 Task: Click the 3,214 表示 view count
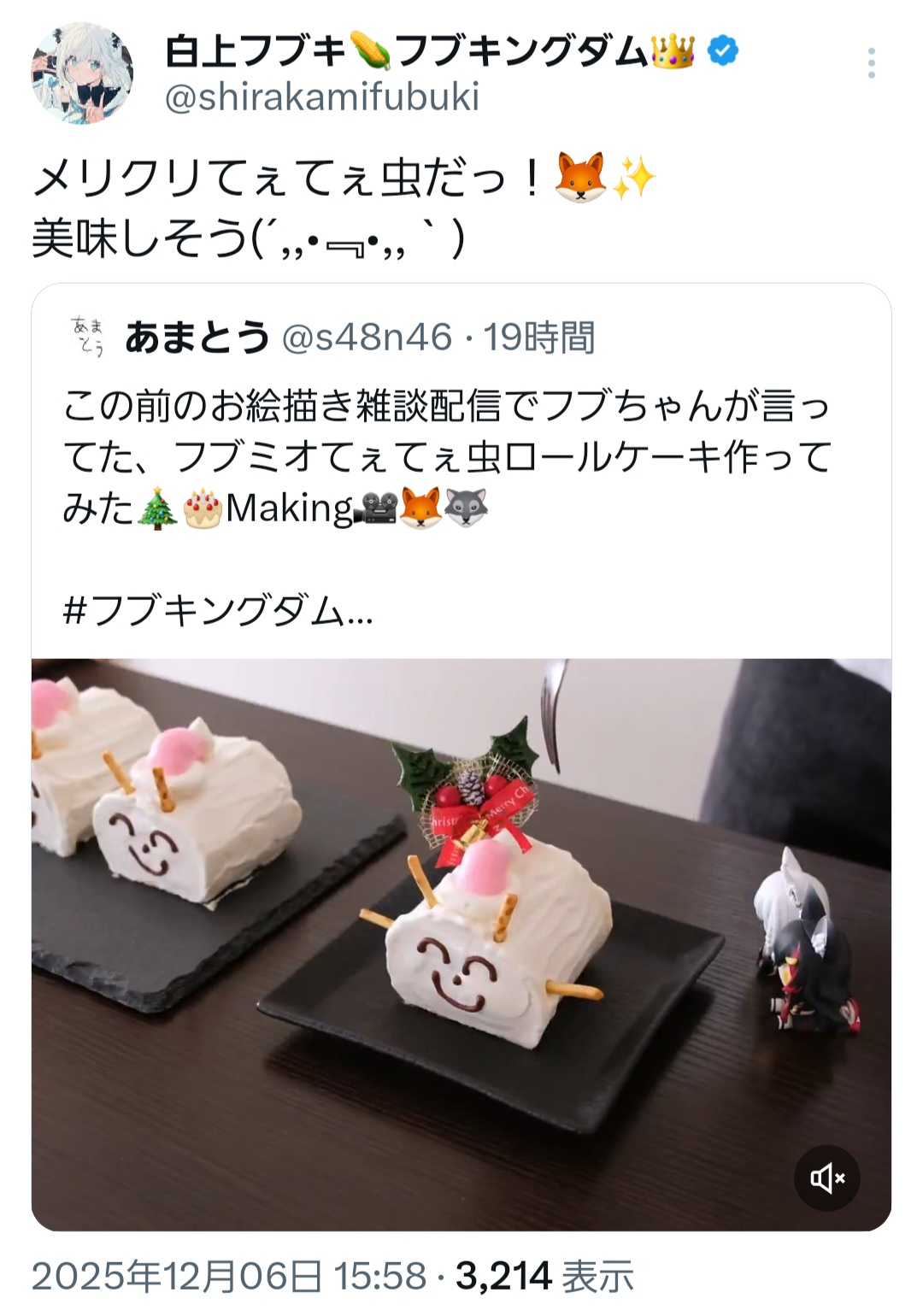545,1277
